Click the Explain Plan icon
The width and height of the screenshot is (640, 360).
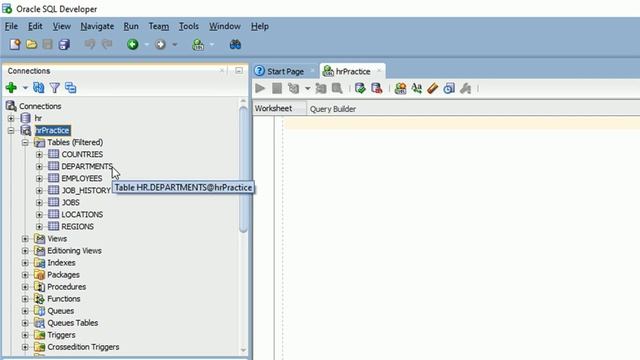pos(337,88)
